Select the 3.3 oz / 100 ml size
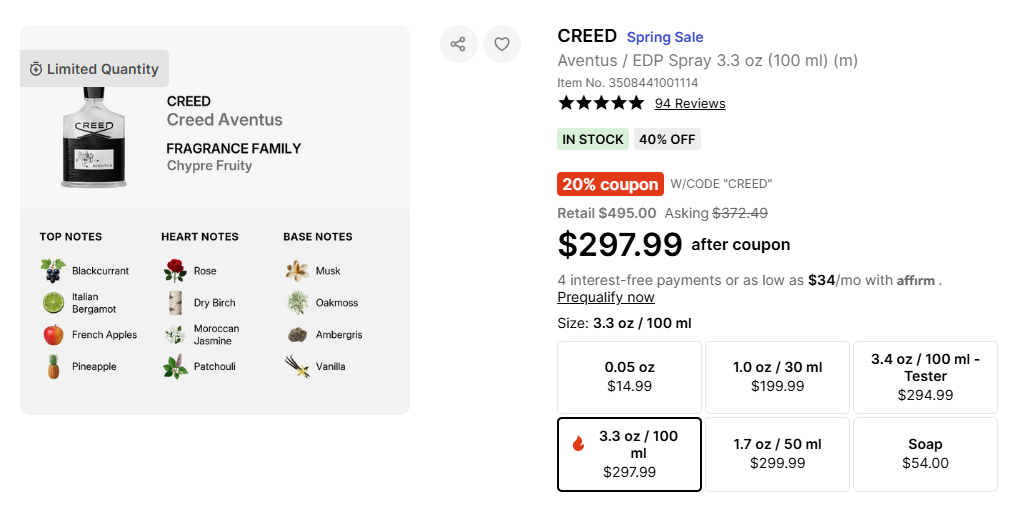The height and width of the screenshot is (511, 1013). (629, 454)
